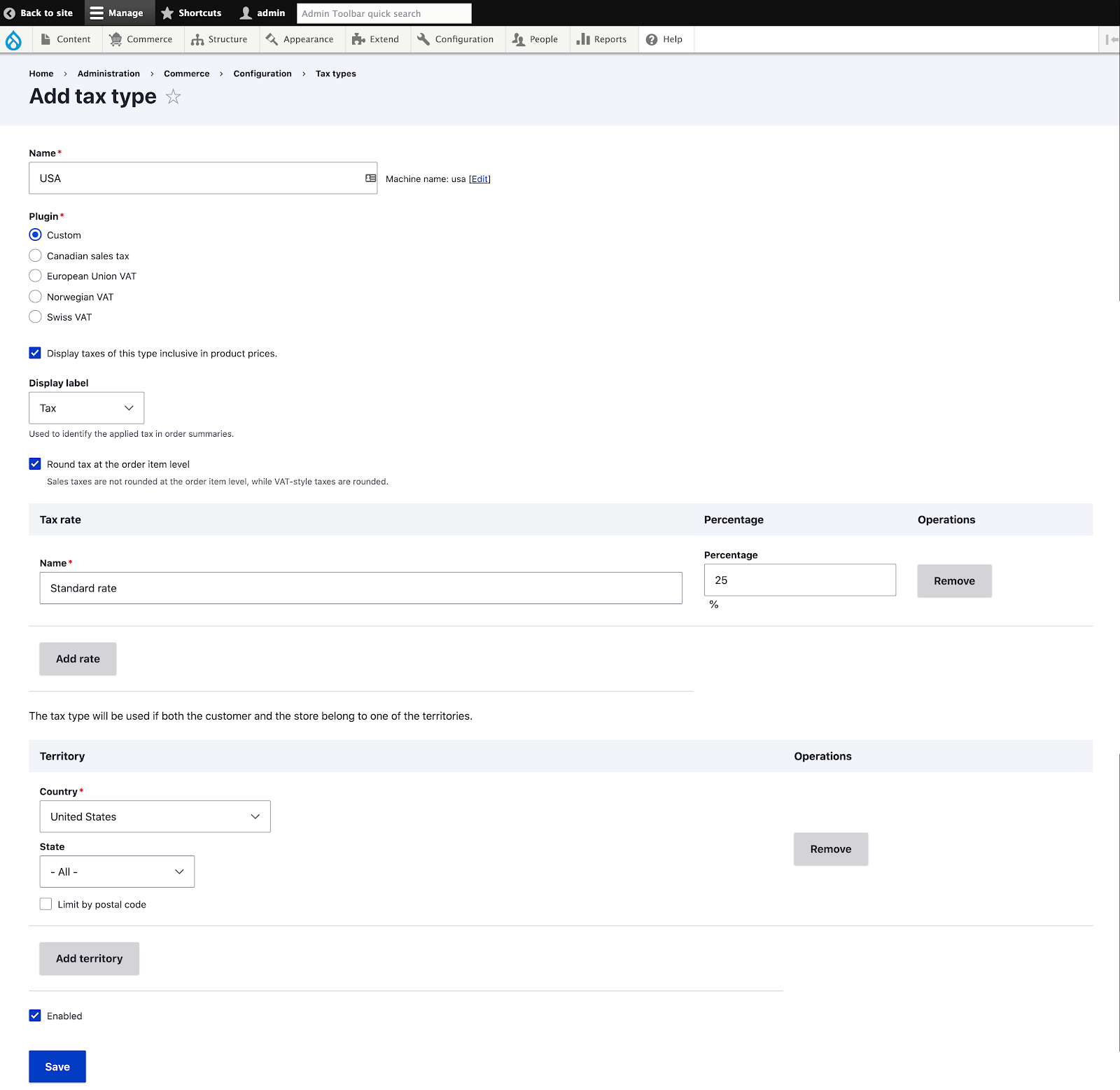Click the Drupal logo home icon

point(13,40)
